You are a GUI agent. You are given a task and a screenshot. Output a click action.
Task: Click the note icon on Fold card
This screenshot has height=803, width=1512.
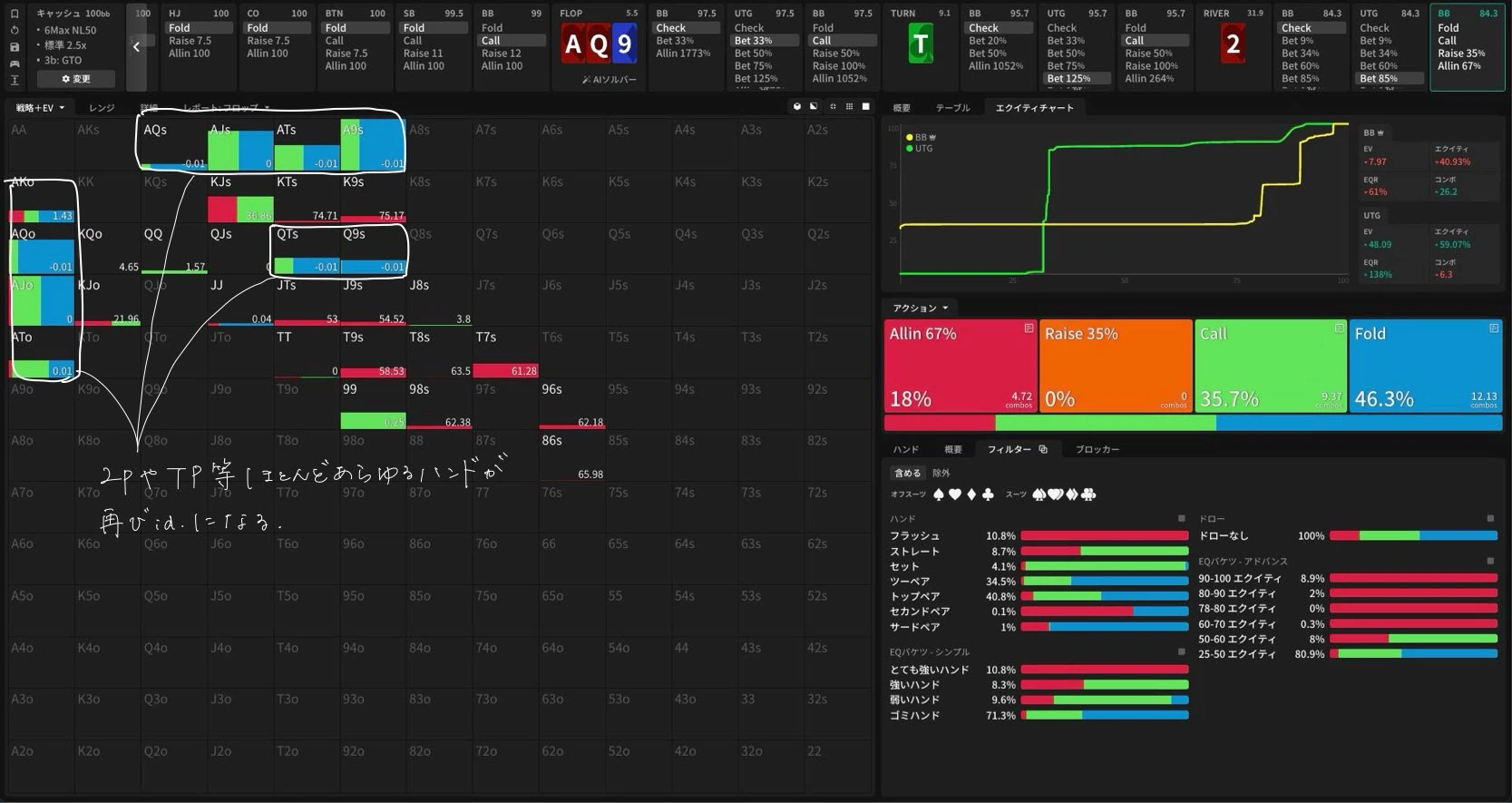pos(1493,328)
